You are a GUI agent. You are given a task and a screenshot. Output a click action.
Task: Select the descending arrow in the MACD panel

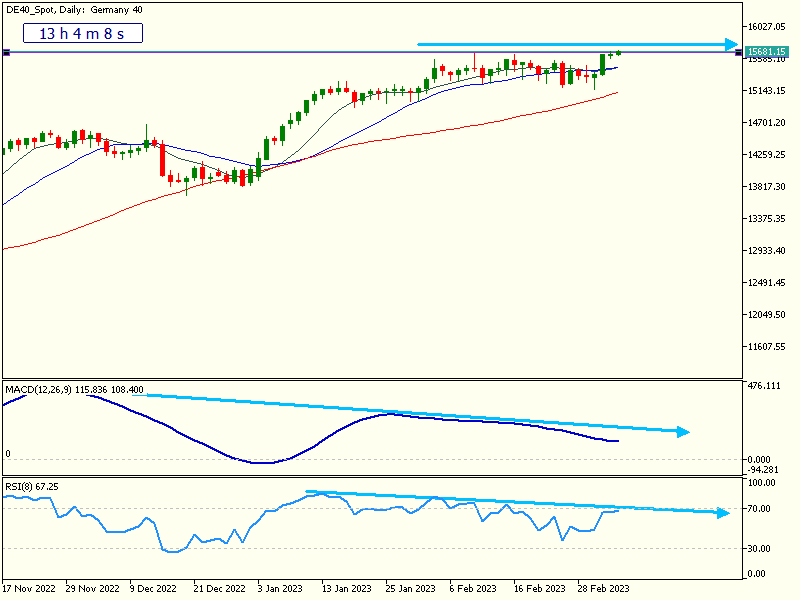(x=420, y=413)
